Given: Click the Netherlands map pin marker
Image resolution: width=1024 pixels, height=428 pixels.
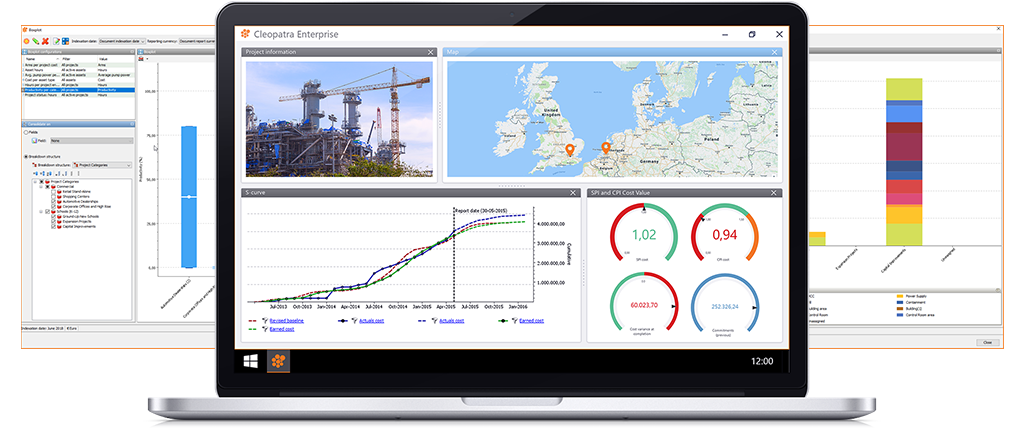Looking at the screenshot, I should click(605, 149).
